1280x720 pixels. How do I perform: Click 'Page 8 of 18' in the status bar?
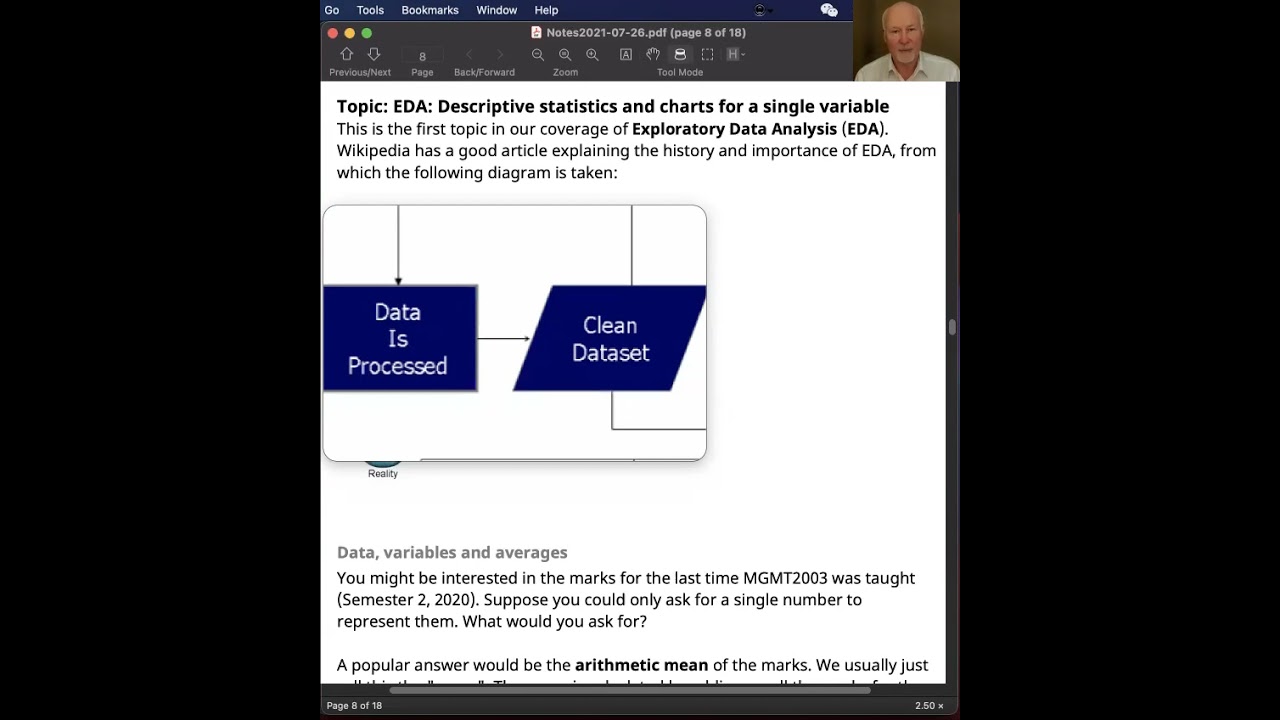(354, 706)
